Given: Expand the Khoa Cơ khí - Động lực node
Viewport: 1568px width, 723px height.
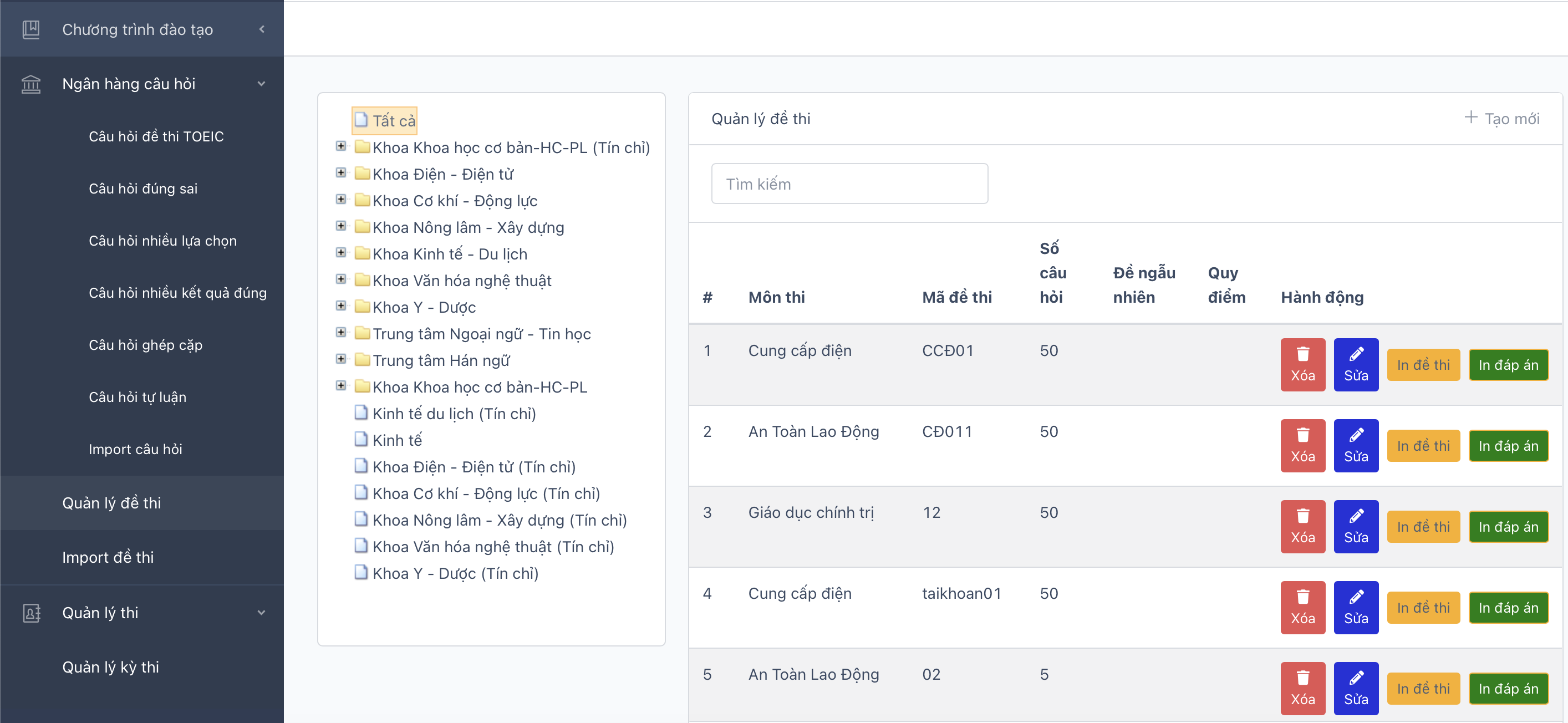Looking at the screenshot, I should click(x=341, y=200).
